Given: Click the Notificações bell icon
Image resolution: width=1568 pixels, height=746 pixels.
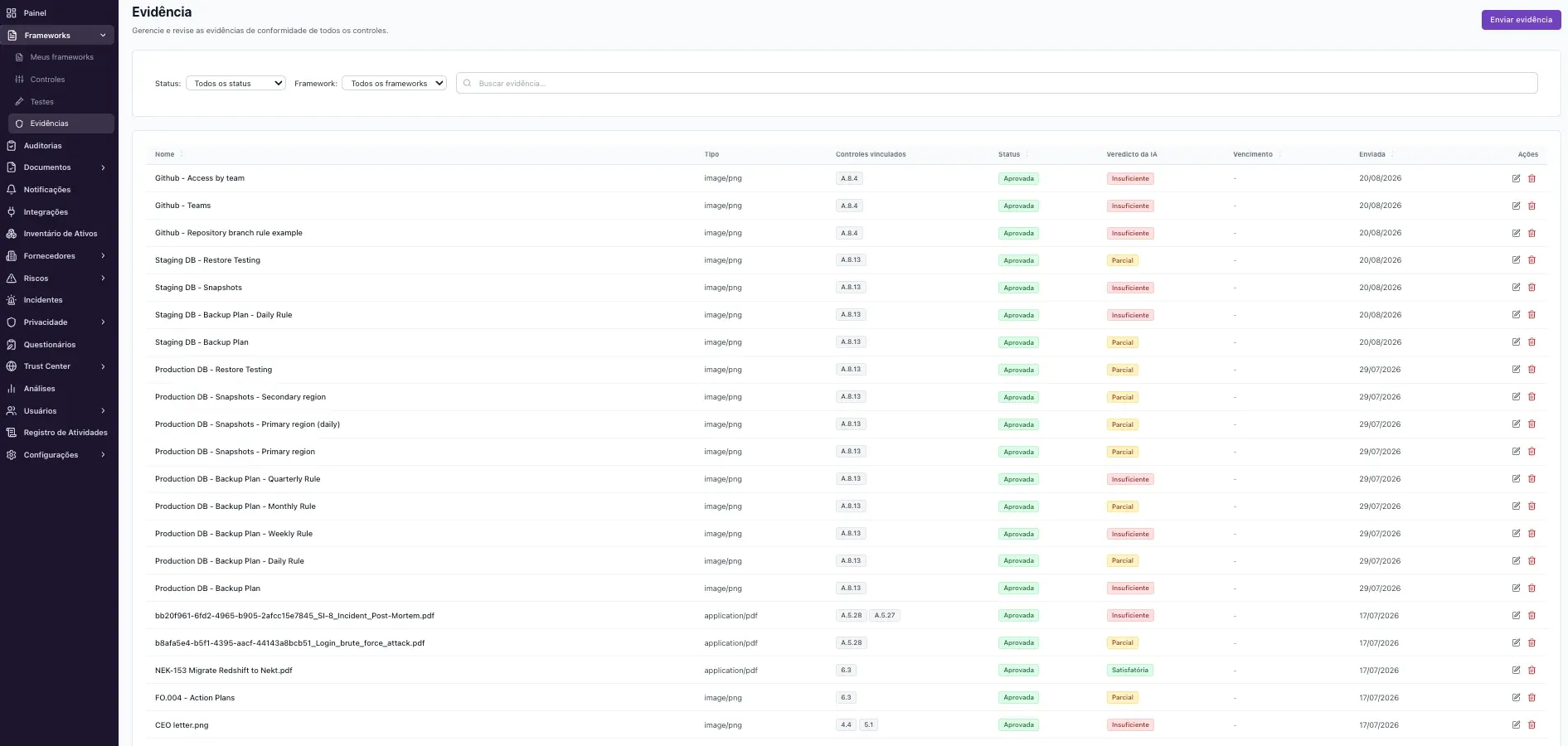Looking at the screenshot, I should pos(12,190).
